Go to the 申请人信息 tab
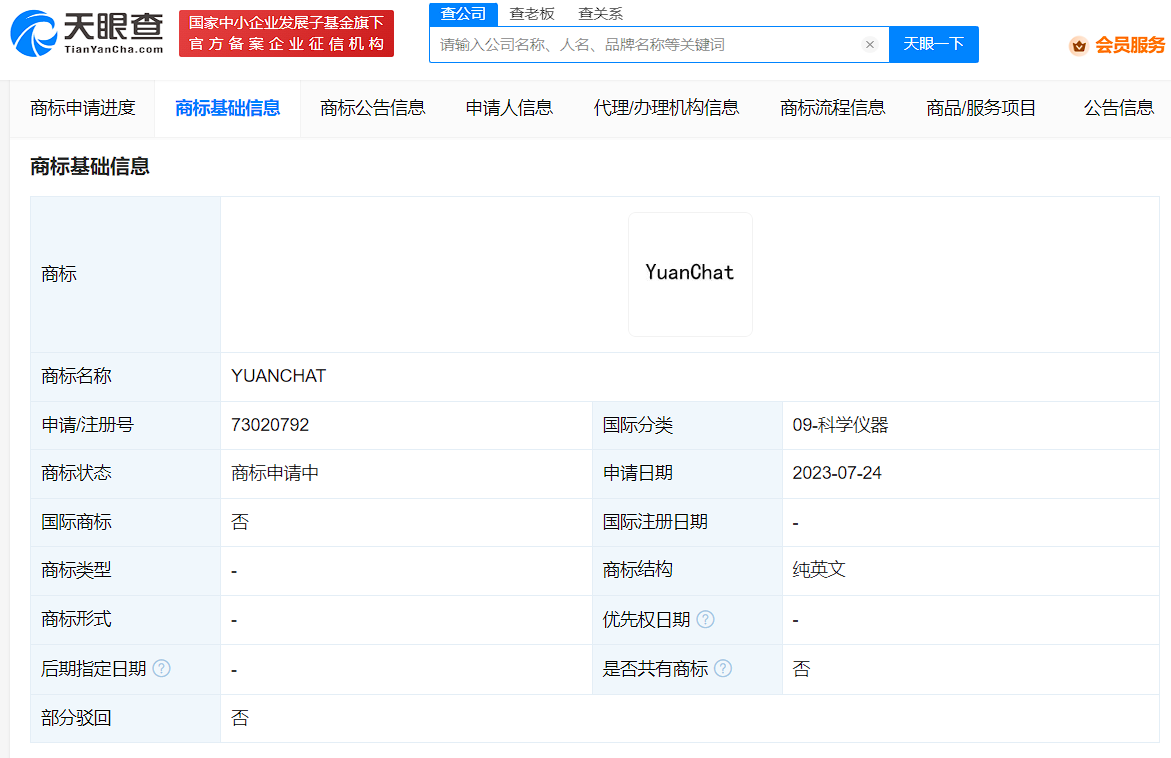The image size is (1171, 758). click(x=509, y=108)
